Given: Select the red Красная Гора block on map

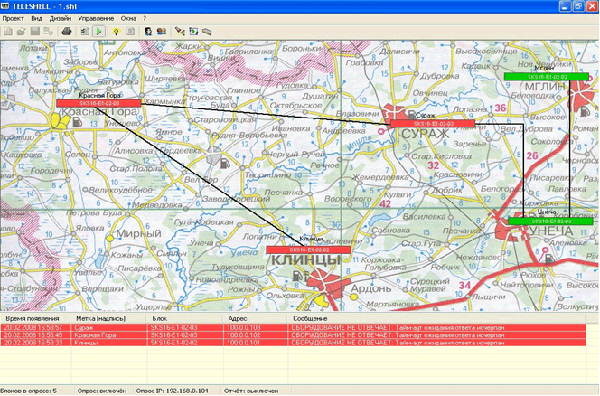Looking at the screenshot, I should [99, 103].
